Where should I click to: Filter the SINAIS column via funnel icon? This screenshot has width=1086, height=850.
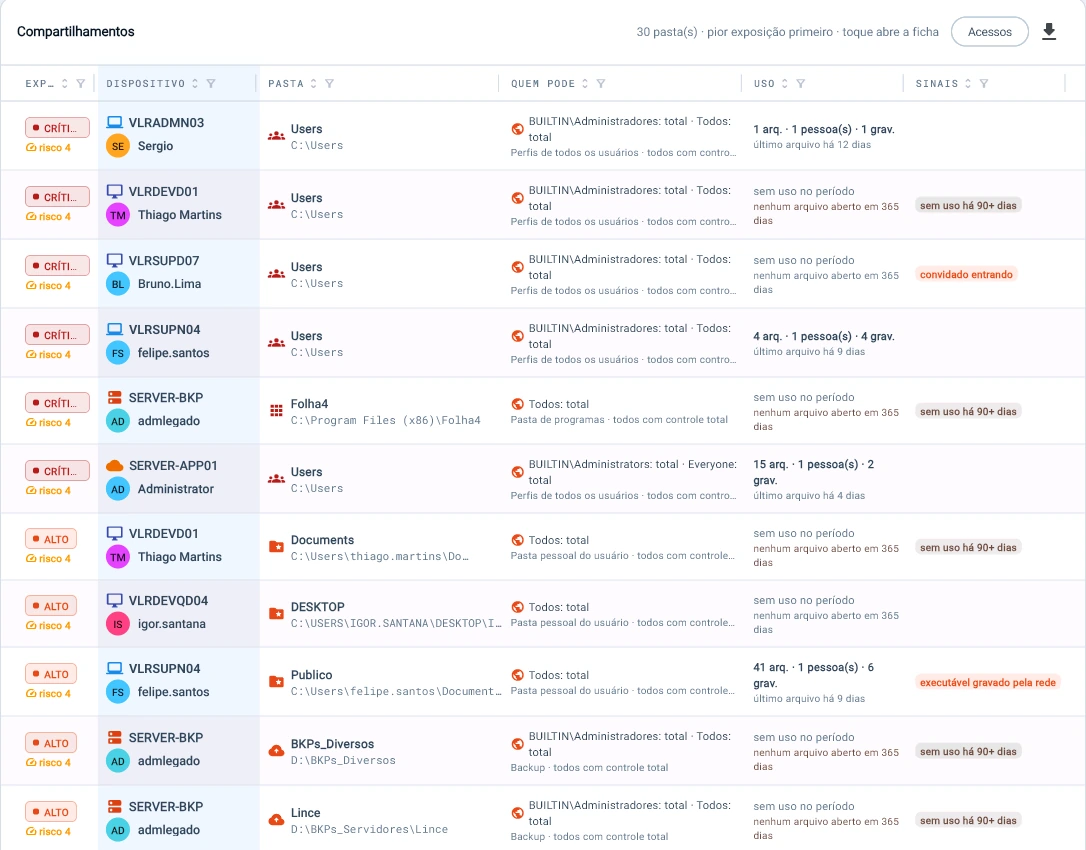983,83
